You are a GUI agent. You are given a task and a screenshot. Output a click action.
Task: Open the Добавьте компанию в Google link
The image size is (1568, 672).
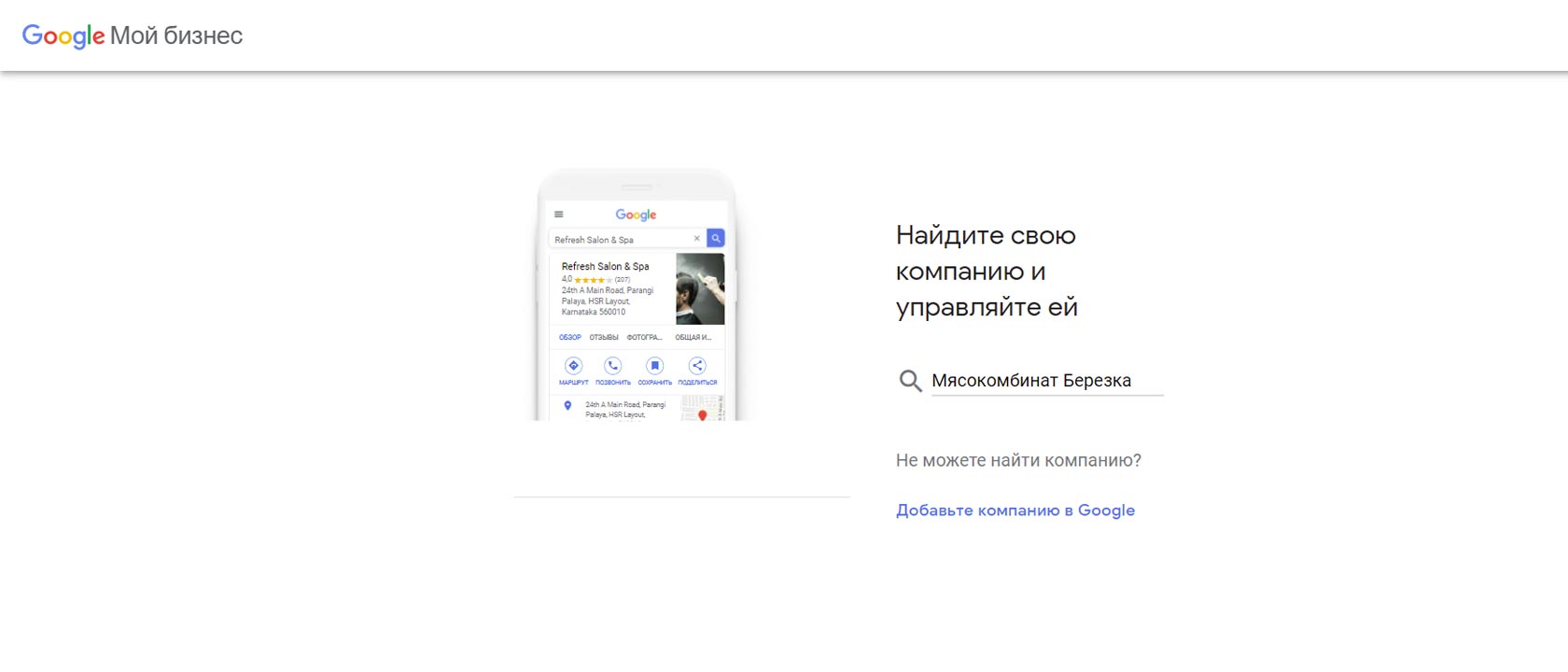coord(1015,511)
